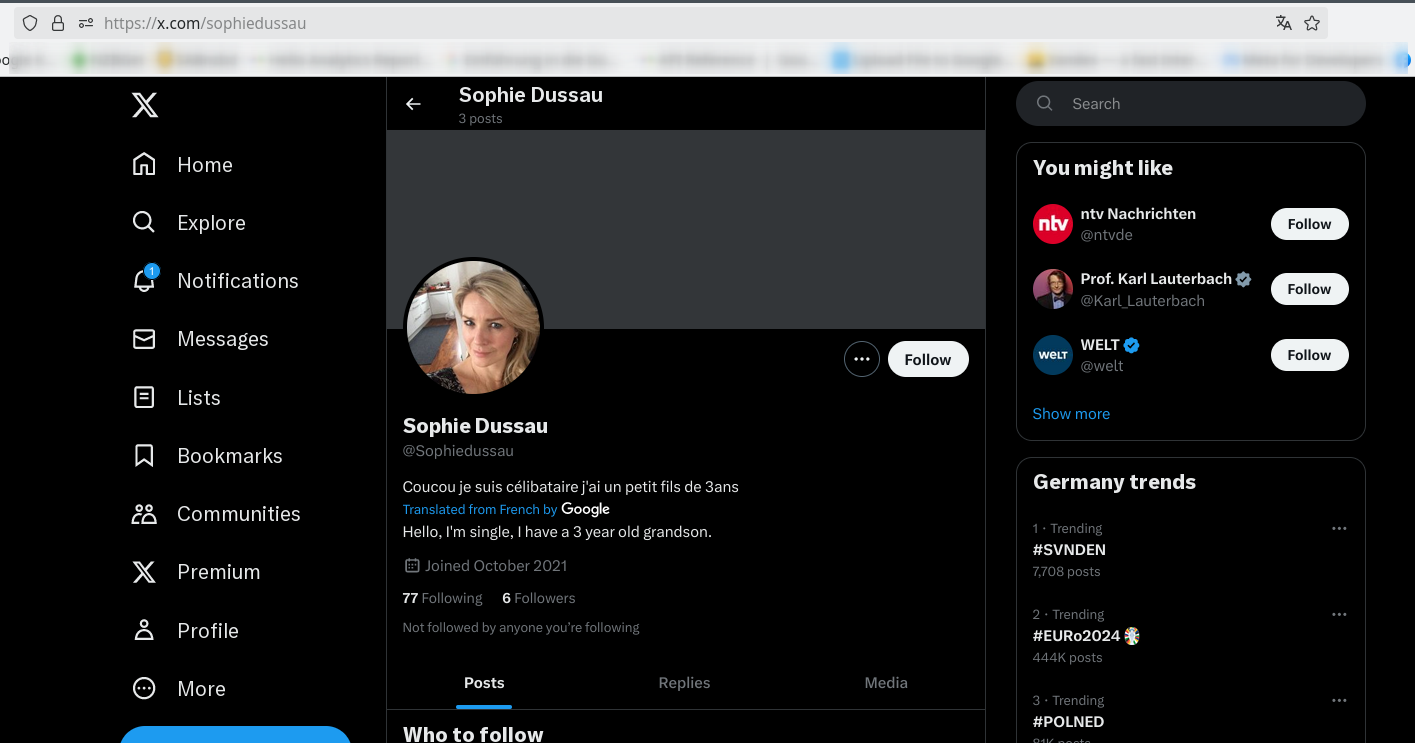This screenshot has height=743, width=1415.
Task: Open Notifications via the bell icon
Action: pyautogui.click(x=144, y=281)
